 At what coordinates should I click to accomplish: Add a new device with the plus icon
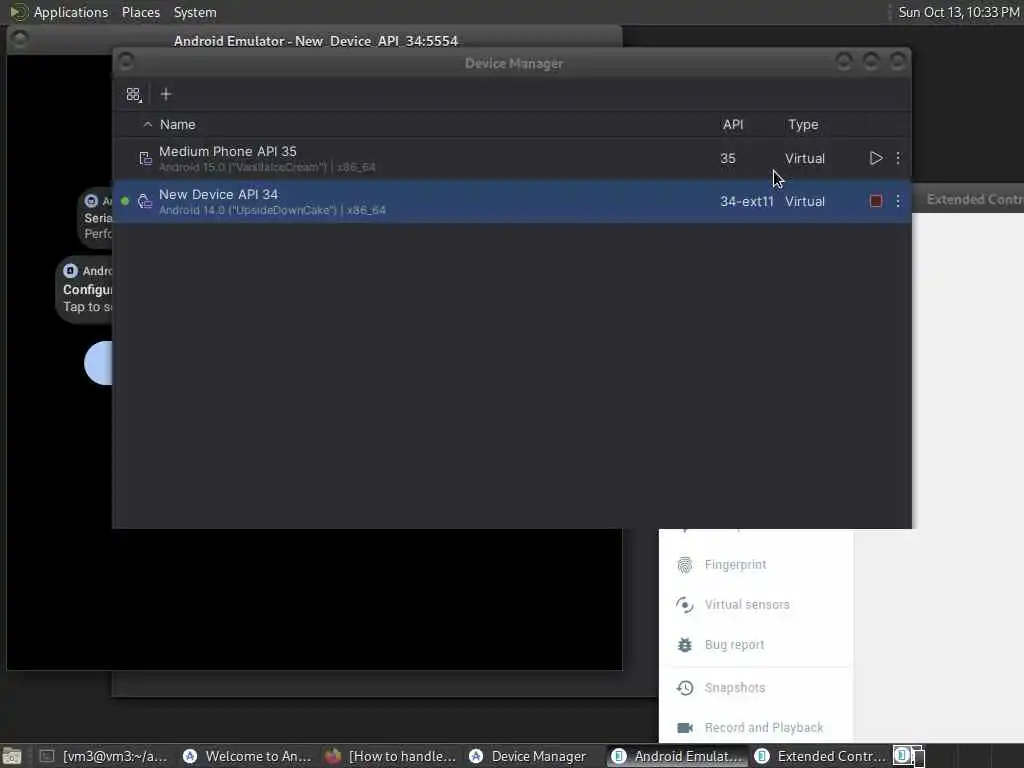[x=166, y=95]
